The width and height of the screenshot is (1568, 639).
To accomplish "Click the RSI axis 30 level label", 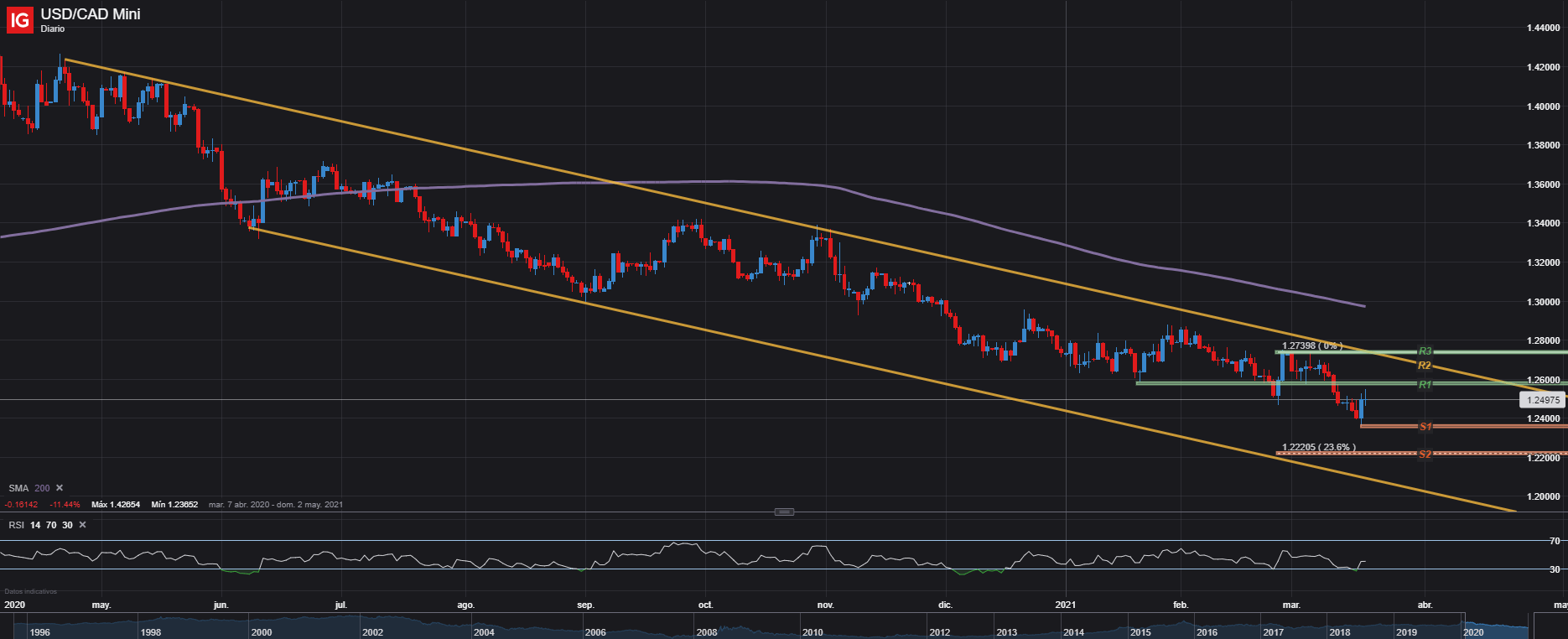I will click(1555, 569).
